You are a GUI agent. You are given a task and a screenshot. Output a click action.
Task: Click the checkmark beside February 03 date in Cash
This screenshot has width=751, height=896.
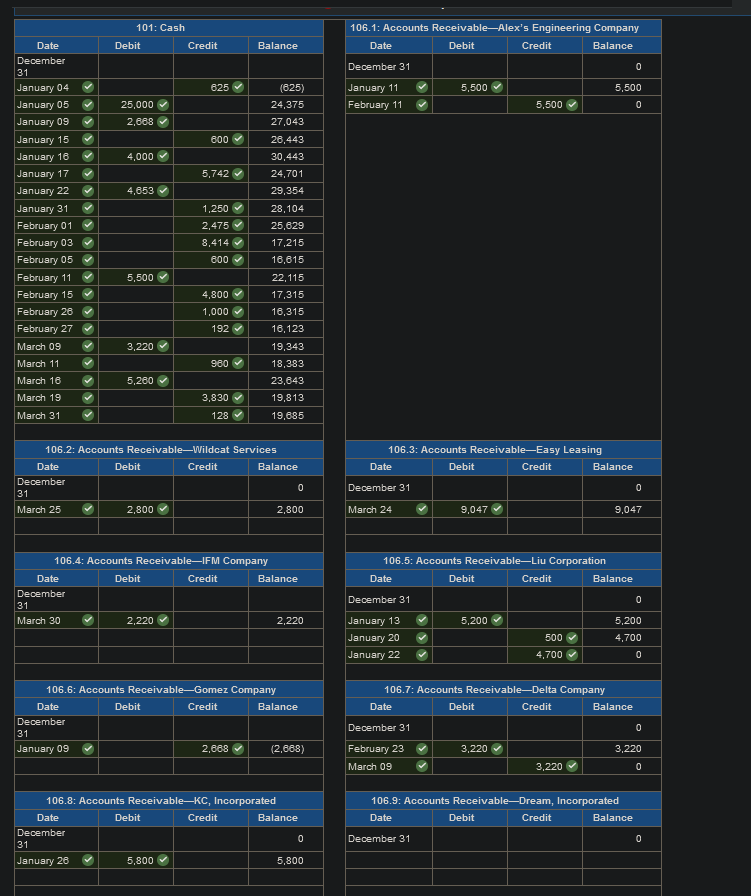88,243
